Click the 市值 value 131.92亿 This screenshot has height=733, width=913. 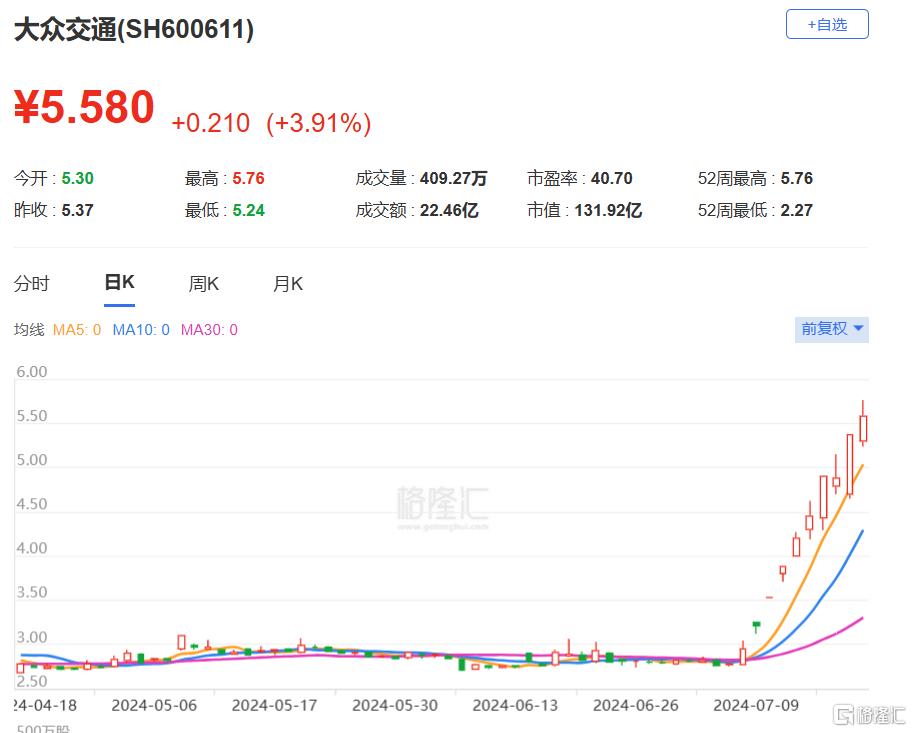[x=608, y=210]
